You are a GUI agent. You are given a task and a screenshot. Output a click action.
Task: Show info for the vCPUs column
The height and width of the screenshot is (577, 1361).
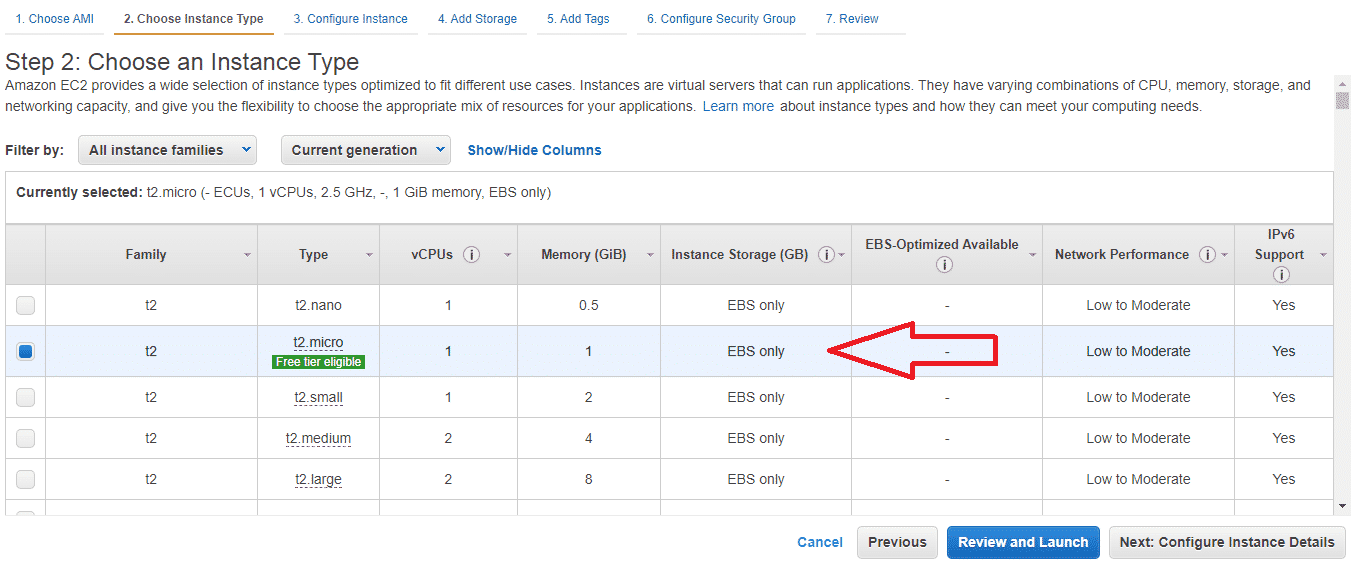(472, 255)
